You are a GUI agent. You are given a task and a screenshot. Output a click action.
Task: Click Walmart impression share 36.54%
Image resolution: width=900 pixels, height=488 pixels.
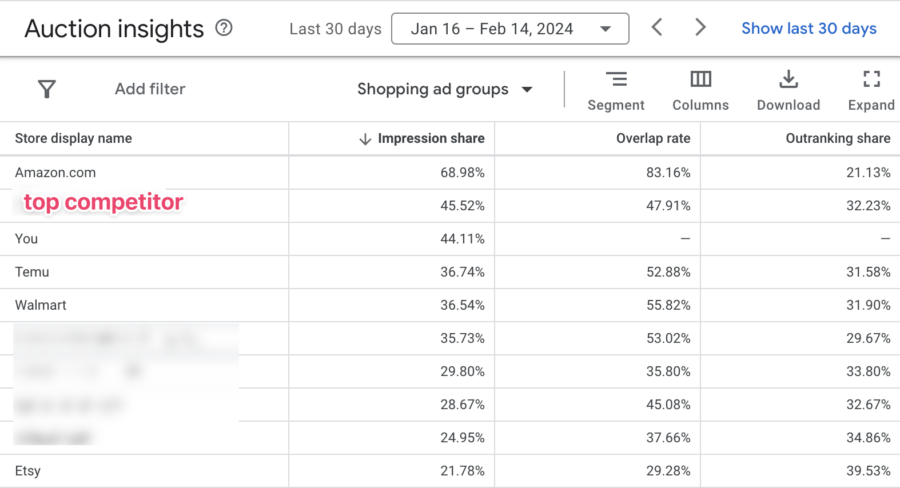462,305
